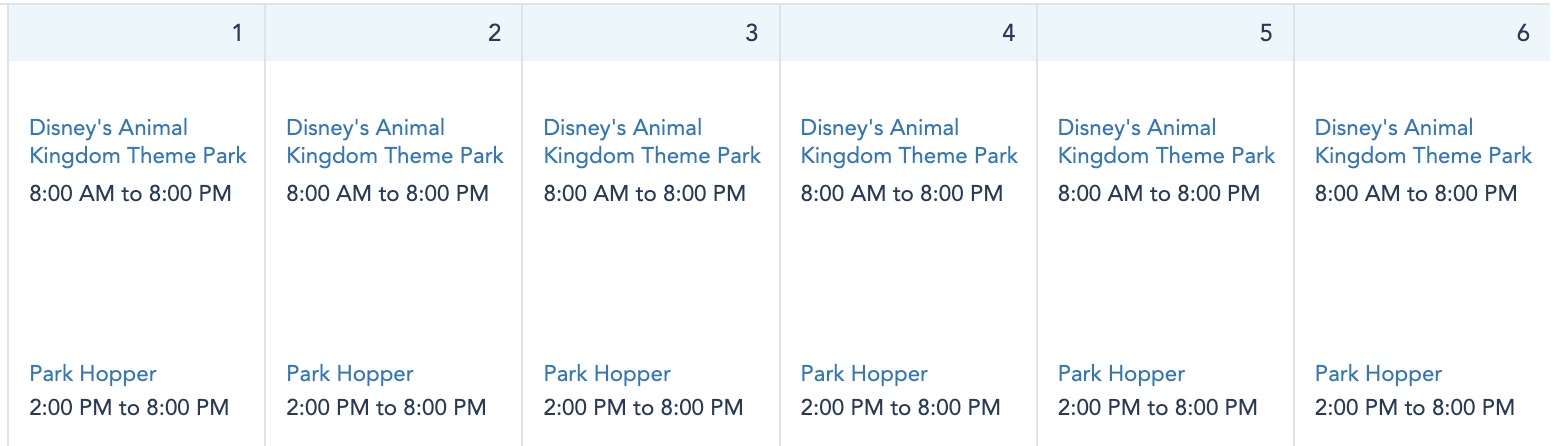Viewport: 1562px width, 446px height.
Task: Select calendar date number 6
Action: [x=1522, y=33]
